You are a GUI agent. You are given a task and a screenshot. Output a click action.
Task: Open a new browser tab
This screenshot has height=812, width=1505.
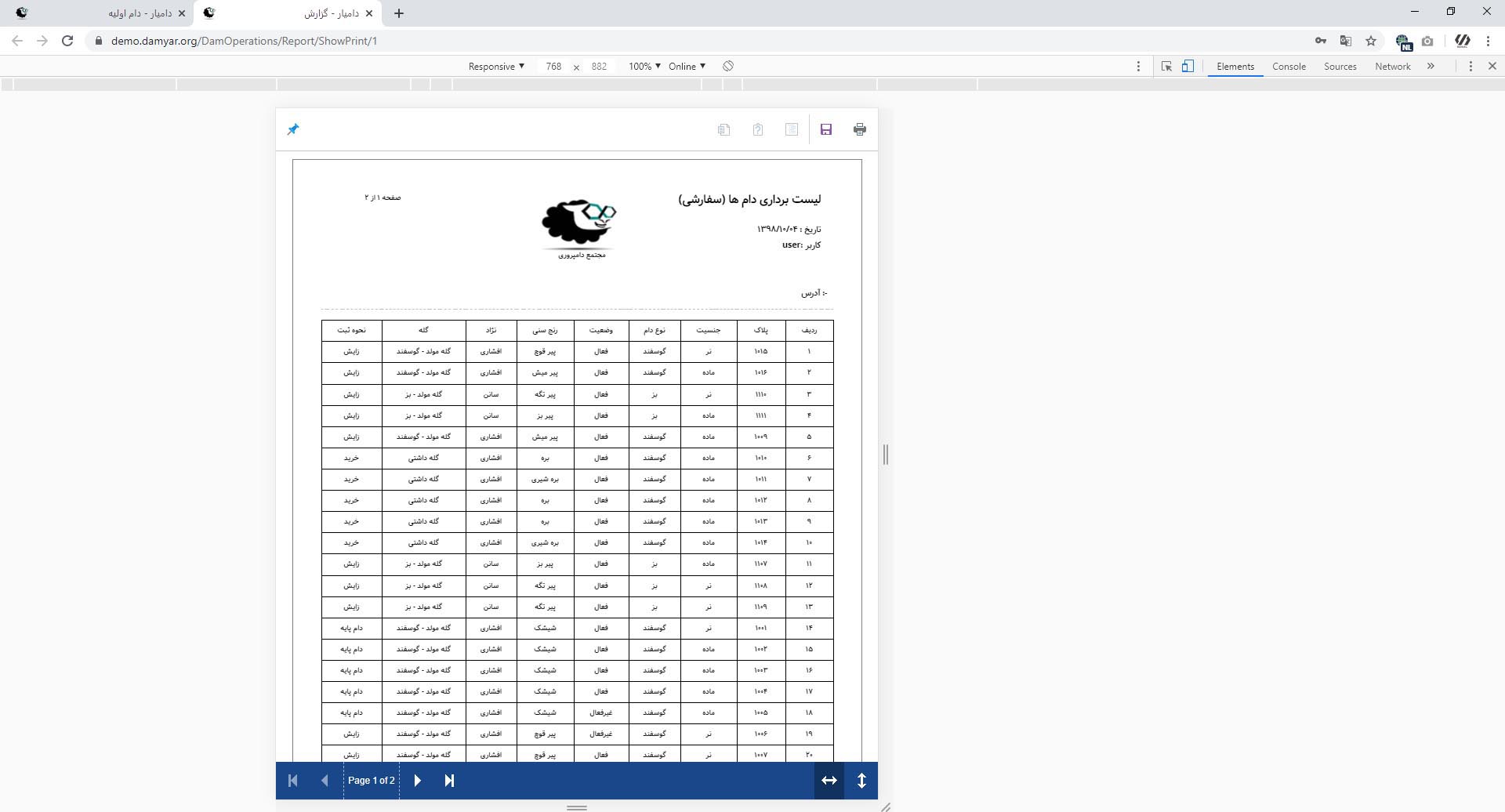399,13
